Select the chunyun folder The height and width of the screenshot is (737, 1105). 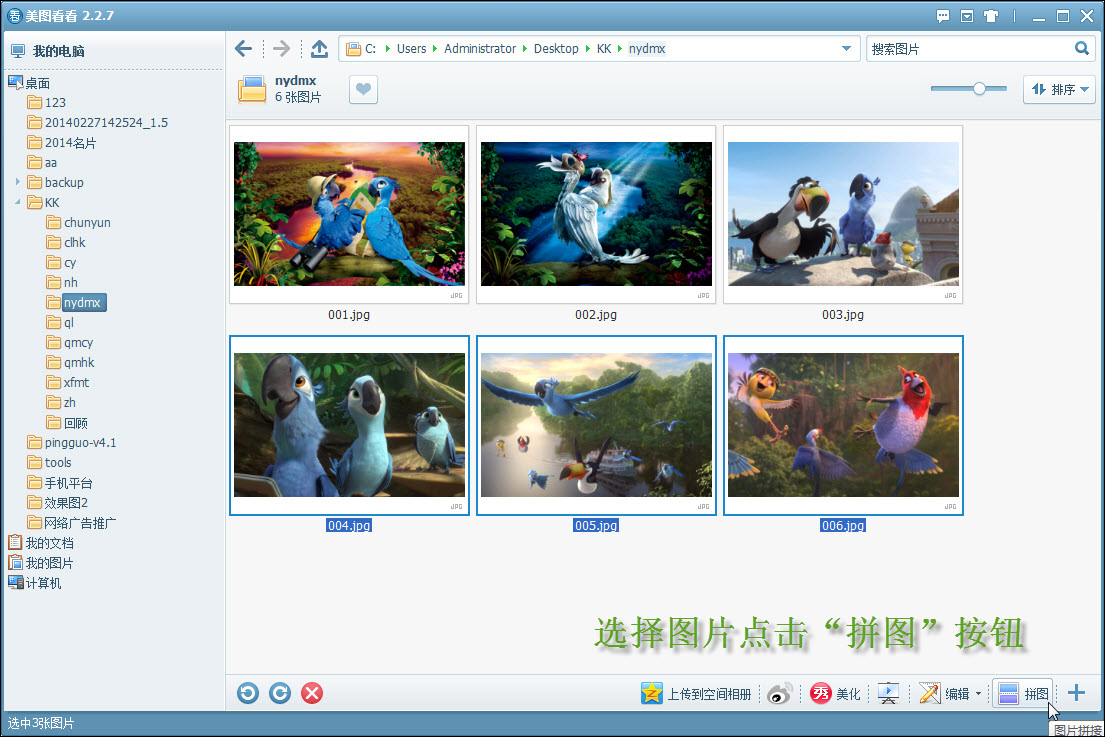coord(87,223)
